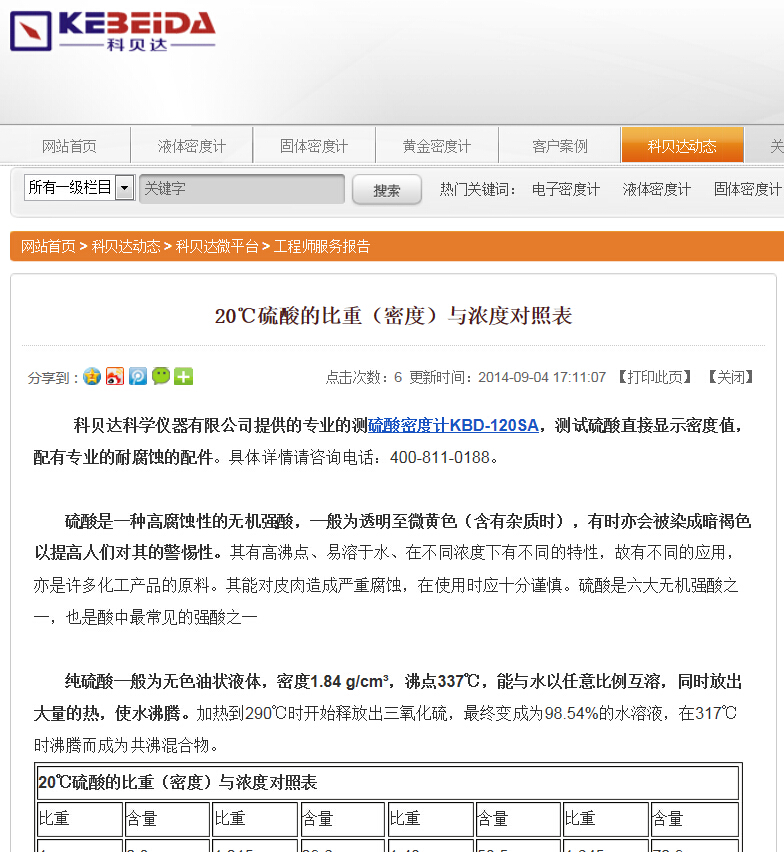Share article to QQ Zone (star icon)
The image size is (784, 852).
pos(92,377)
